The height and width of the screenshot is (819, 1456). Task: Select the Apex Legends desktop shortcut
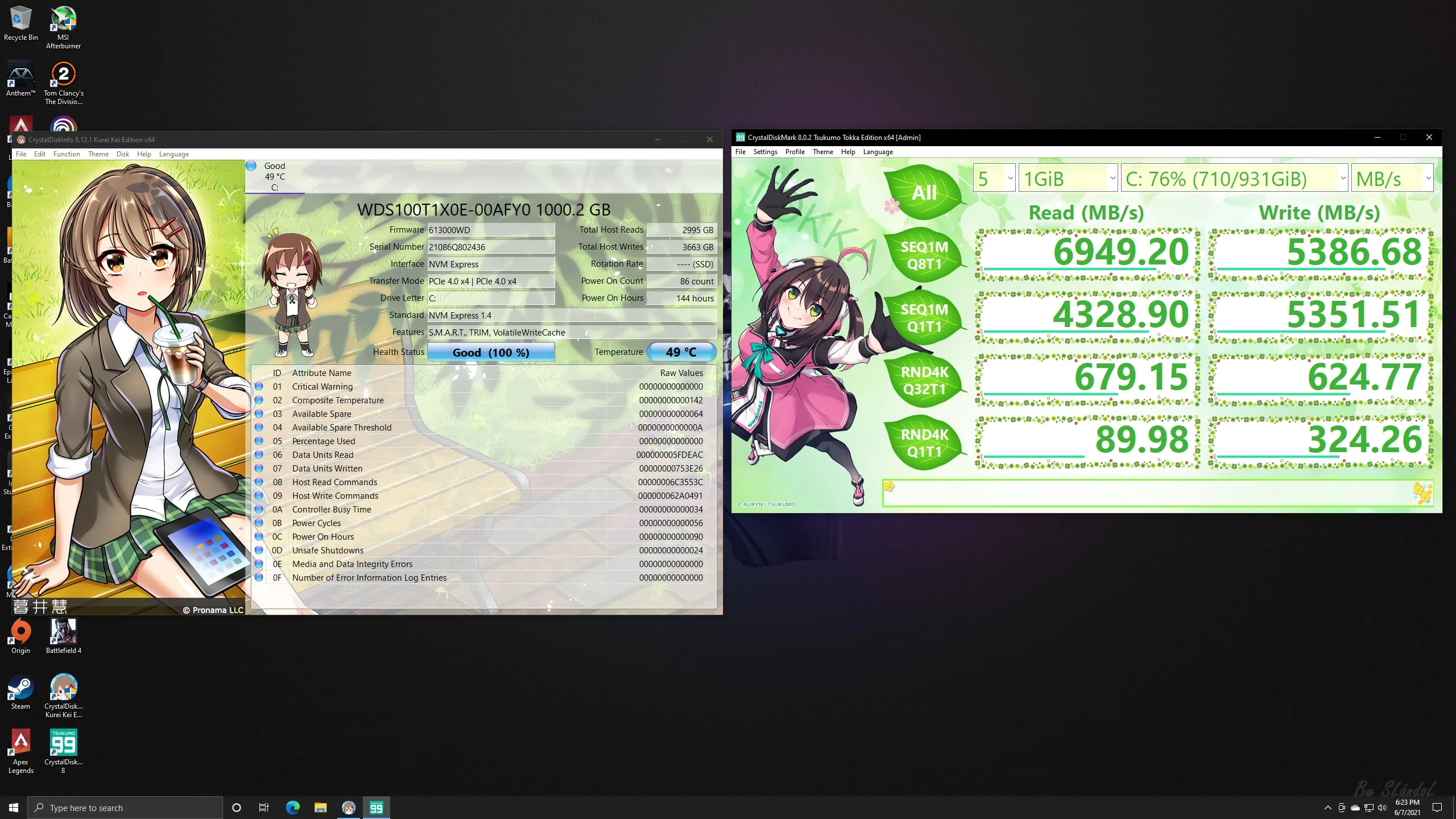[20, 752]
